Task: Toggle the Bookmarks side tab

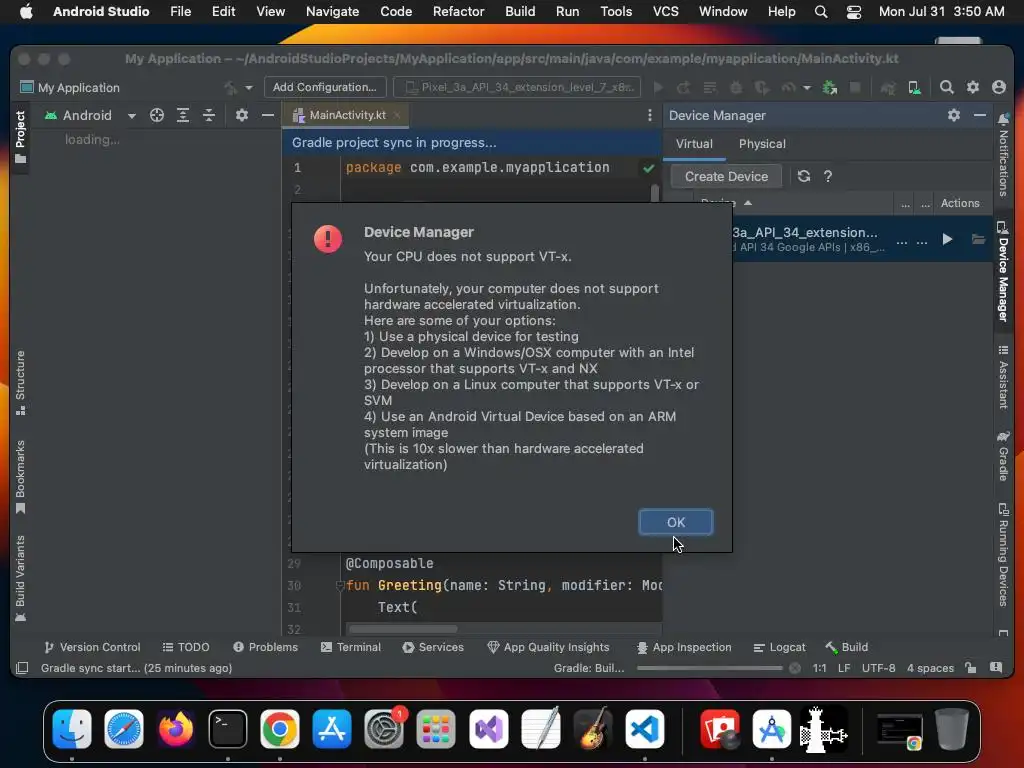Action: 20,477
